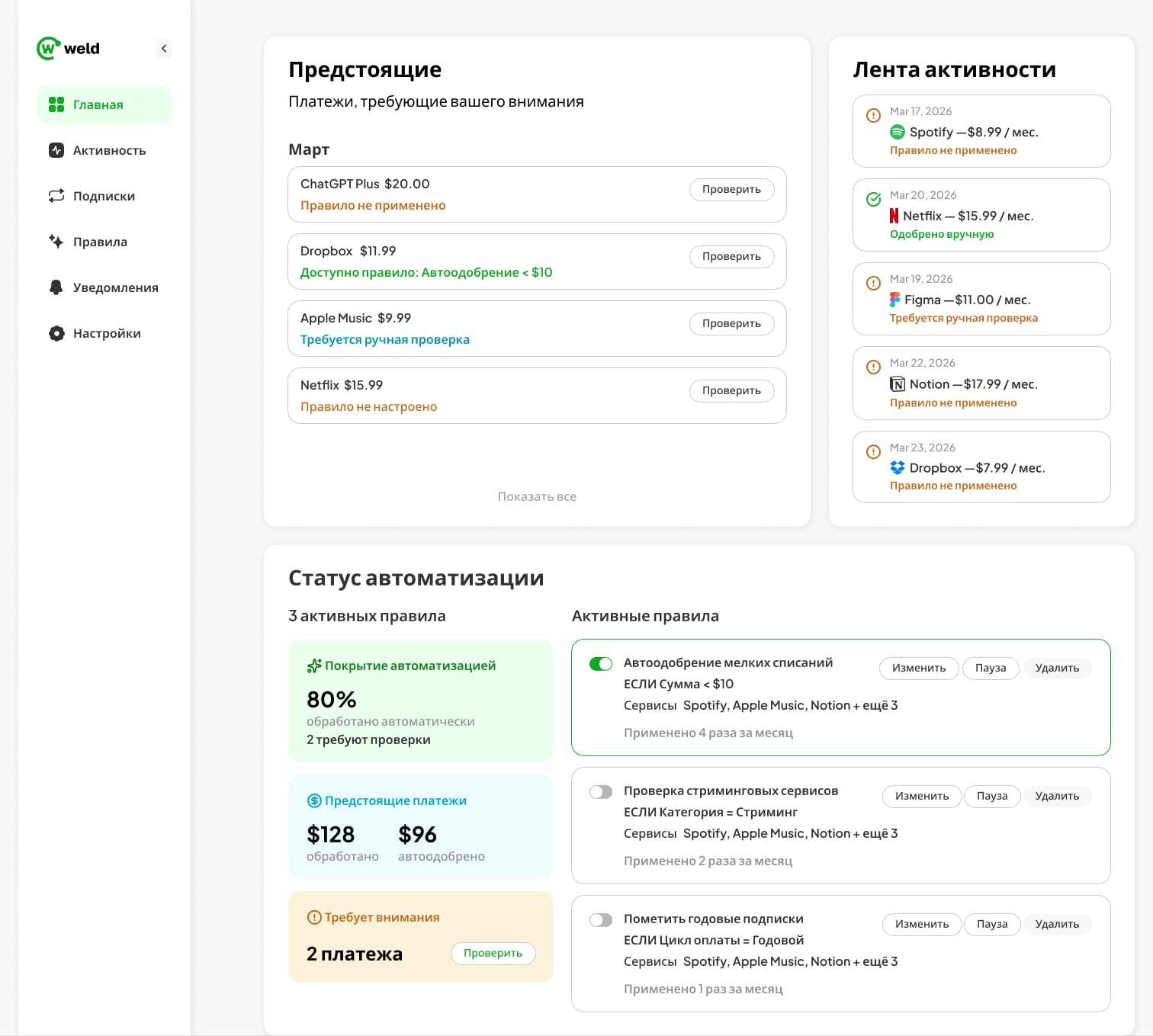Edit the Проверка стриминговых сервисов rule
Image resolution: width=1153 pixels, height=1036 pixels.
pos(922,796)
